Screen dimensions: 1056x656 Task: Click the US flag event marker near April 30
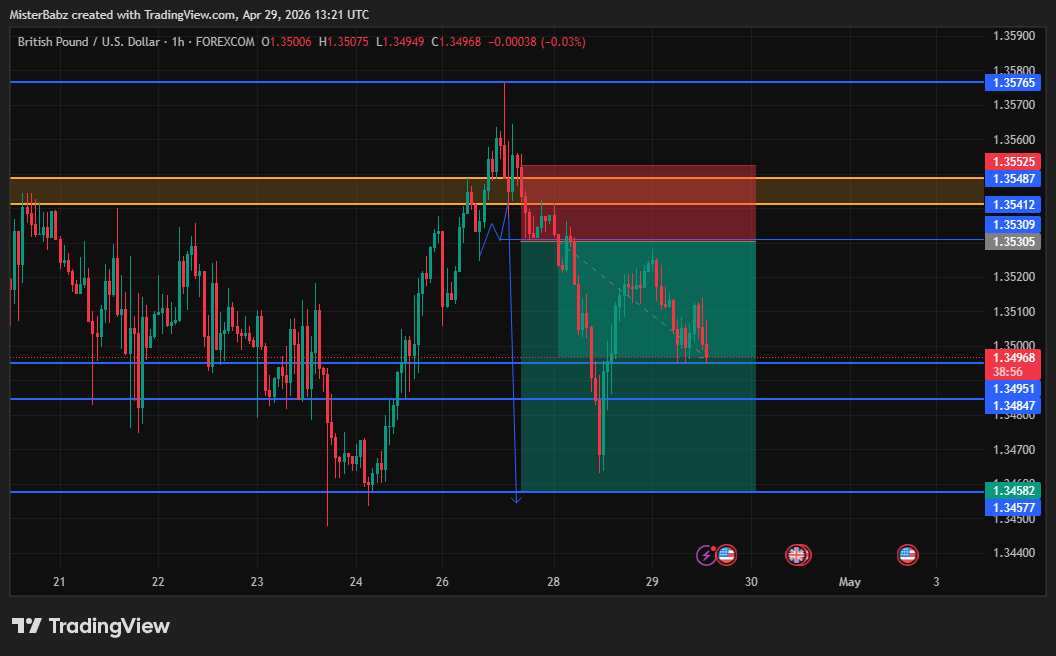(726, 555)
